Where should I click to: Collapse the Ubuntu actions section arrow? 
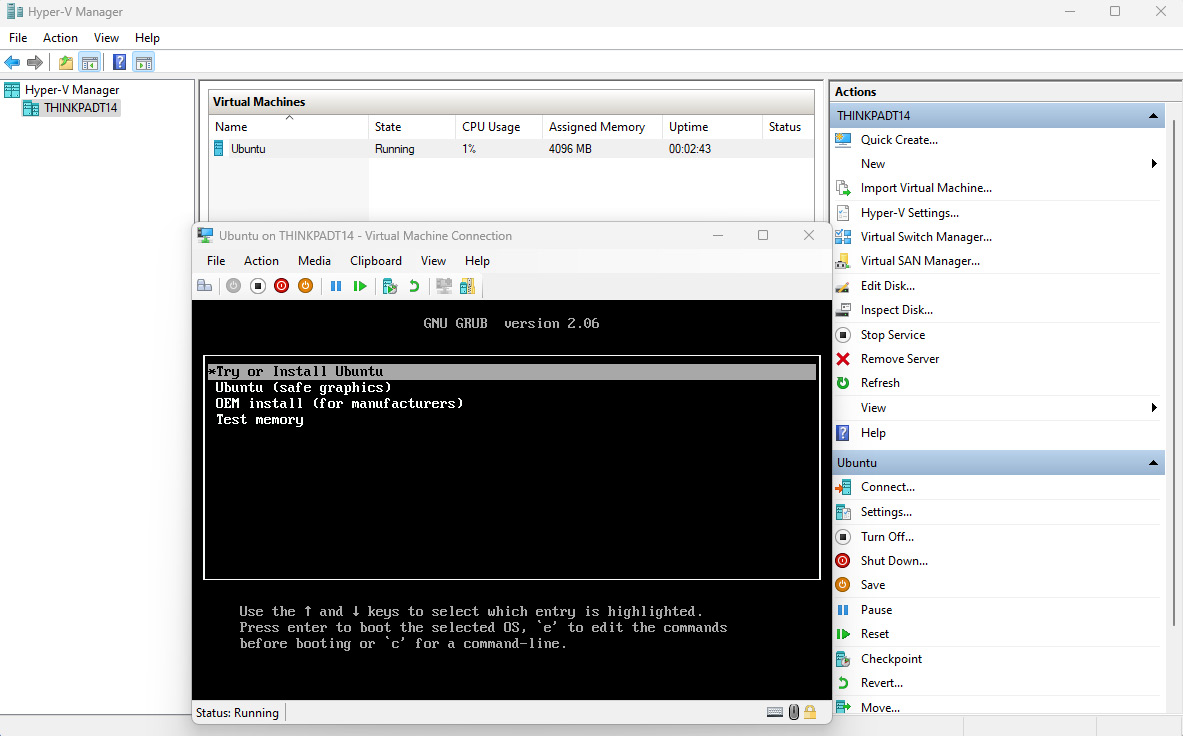(x=1153, y=463)
